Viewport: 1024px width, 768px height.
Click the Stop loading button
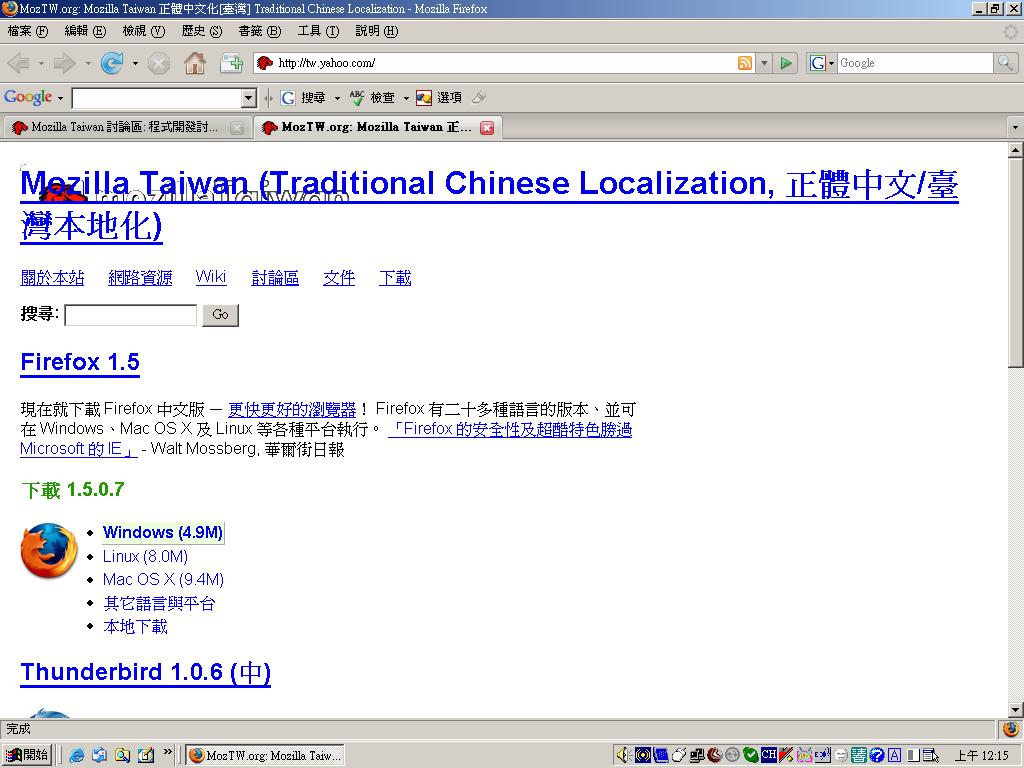click(x=159, y=63)
